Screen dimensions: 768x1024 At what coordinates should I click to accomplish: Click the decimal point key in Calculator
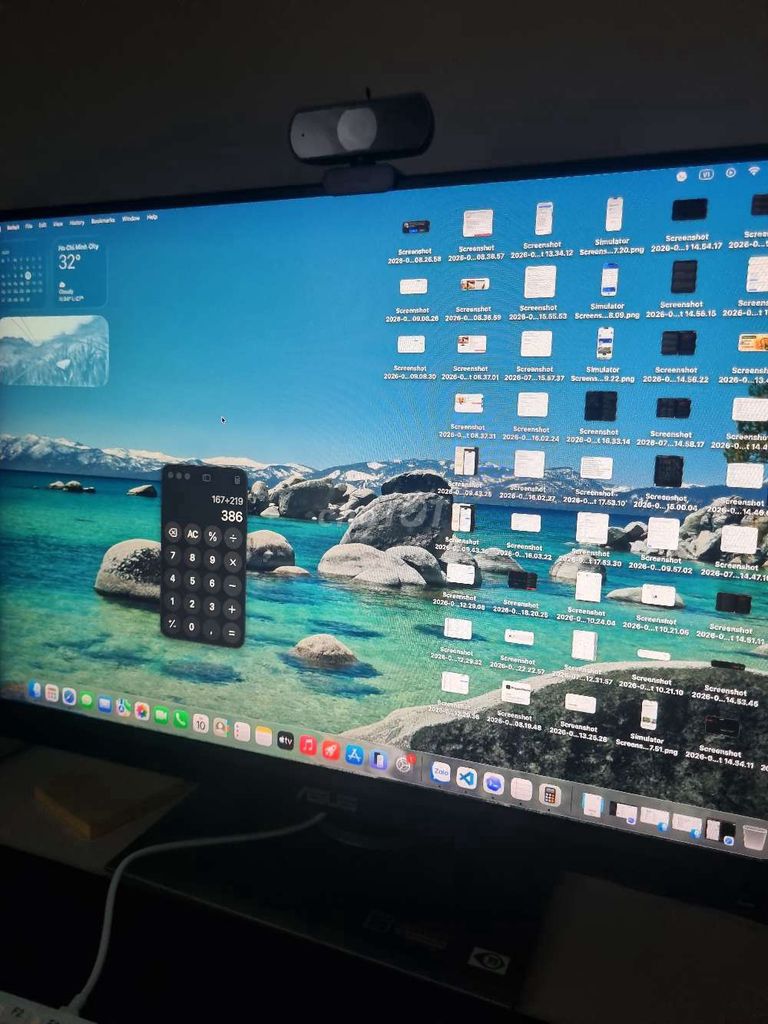[211, 630]
